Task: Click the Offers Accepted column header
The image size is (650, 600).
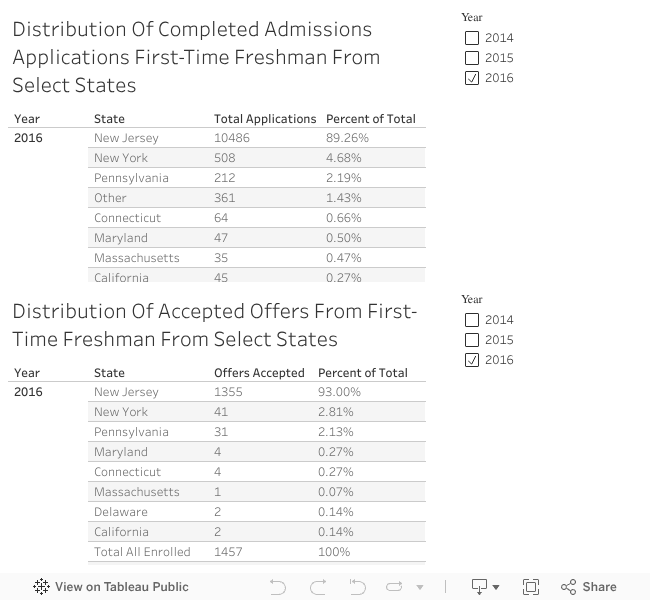Action: pos(259,373)
